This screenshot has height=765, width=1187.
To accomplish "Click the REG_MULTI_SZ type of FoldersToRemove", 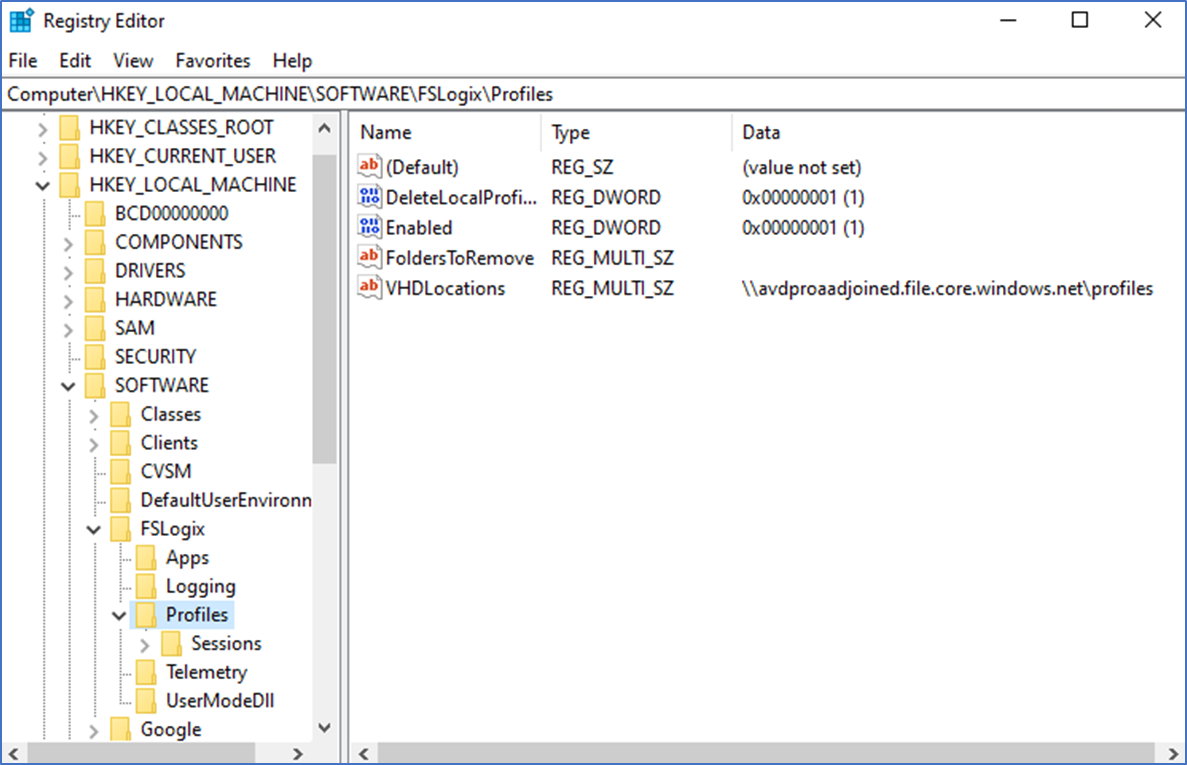I will tap(612, 258).
